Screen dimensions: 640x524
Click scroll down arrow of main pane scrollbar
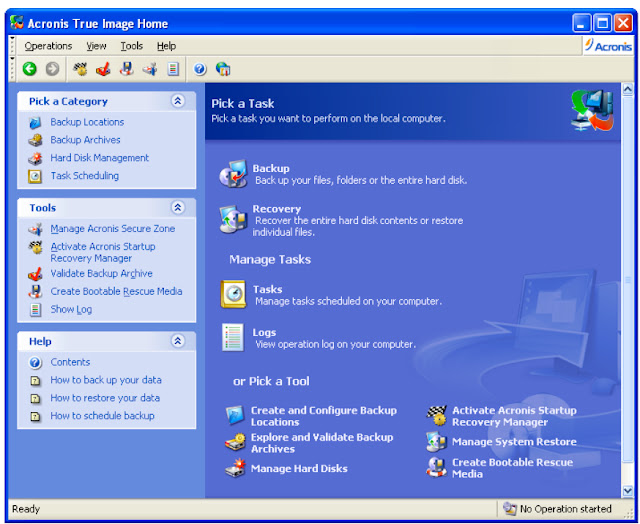[x=627, y=491]
